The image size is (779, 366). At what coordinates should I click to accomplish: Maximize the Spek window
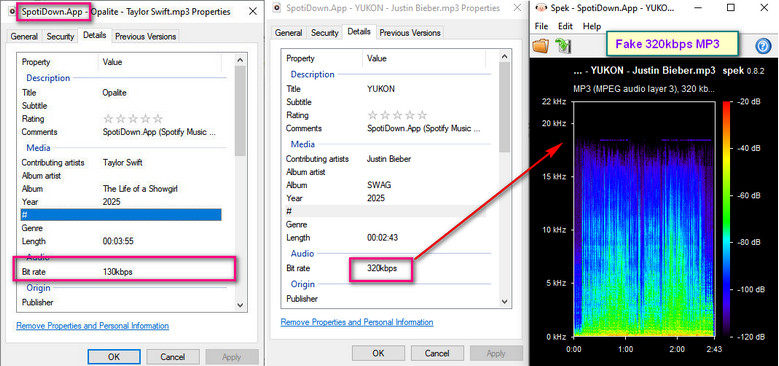click(730, 7)
